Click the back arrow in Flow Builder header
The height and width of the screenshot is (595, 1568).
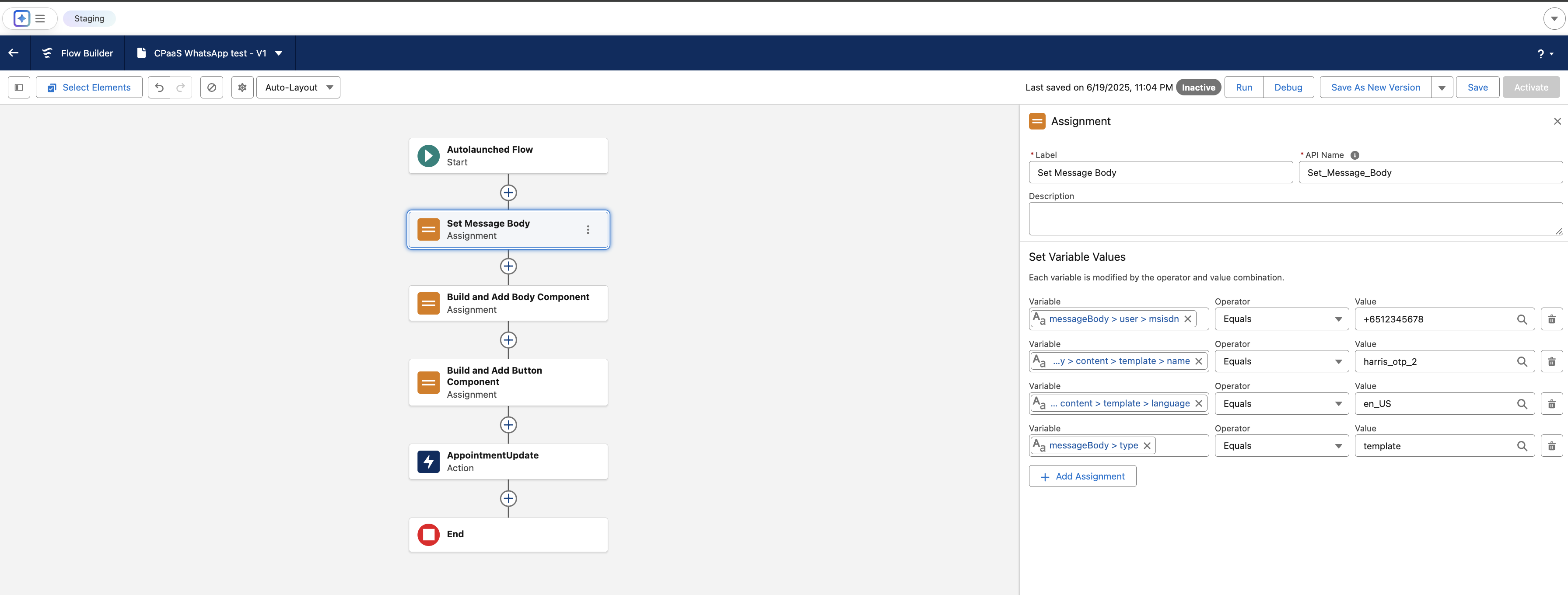coord(14,53)
